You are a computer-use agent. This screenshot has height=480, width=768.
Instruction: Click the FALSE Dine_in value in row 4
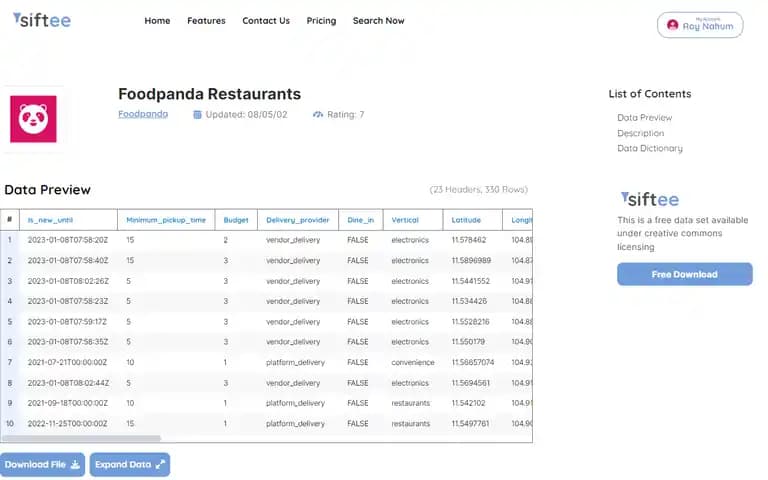click(x=358, y=301)
